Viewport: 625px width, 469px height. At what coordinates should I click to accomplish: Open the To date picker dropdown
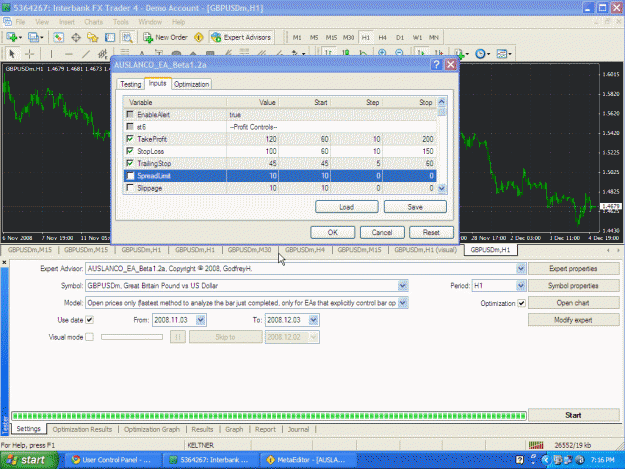point(313,320)
